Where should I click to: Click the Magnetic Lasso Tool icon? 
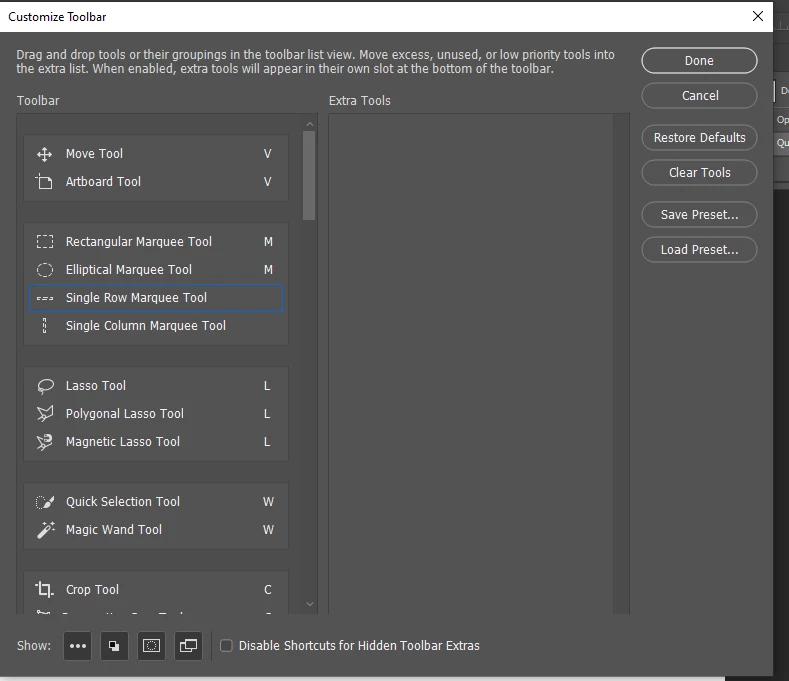click(x=45, y=442)
